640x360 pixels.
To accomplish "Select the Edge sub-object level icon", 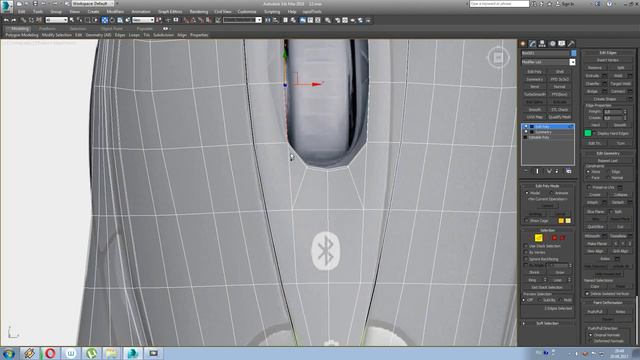I will coord(538,238).
